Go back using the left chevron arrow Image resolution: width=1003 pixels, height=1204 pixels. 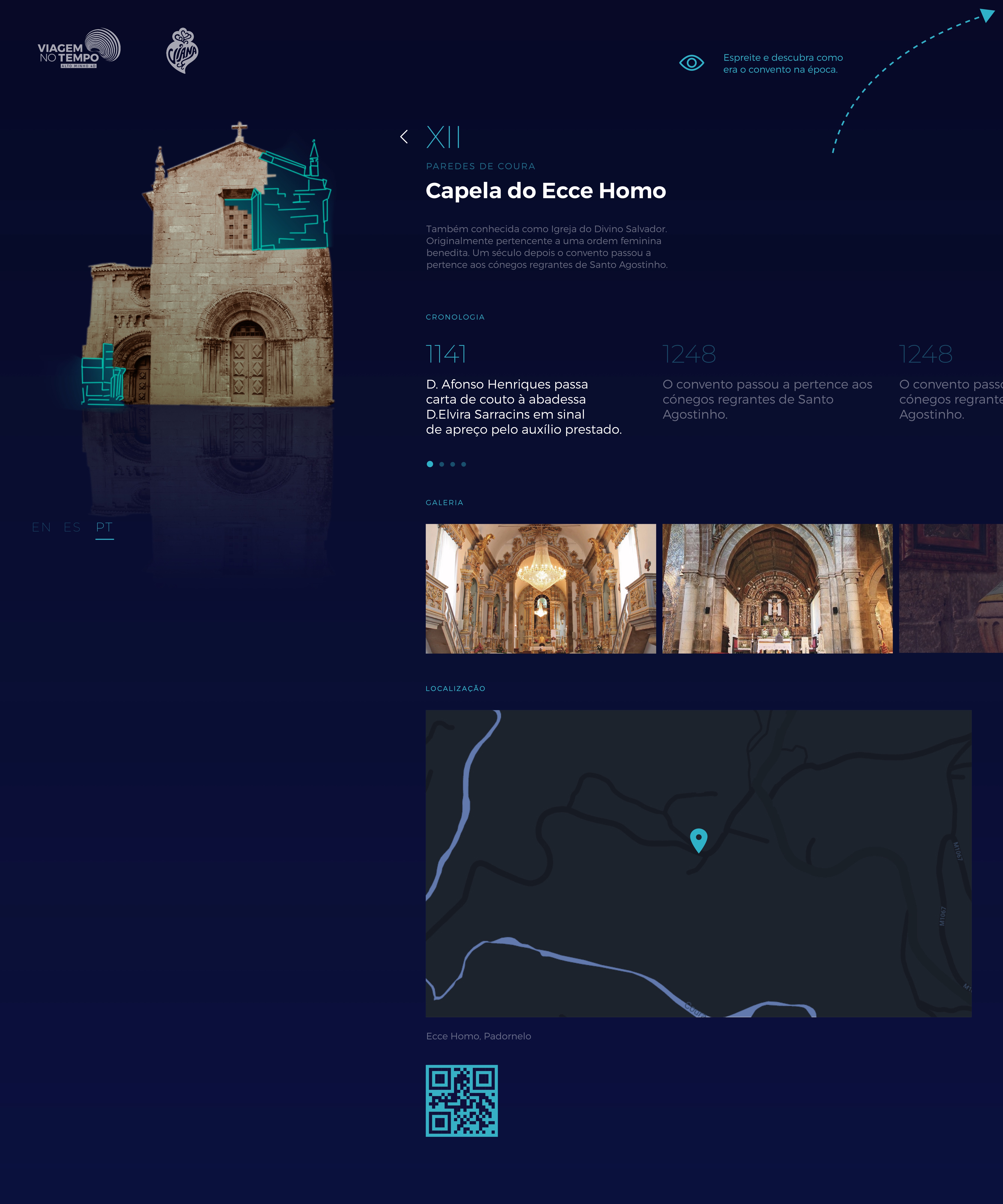(404, 136)
